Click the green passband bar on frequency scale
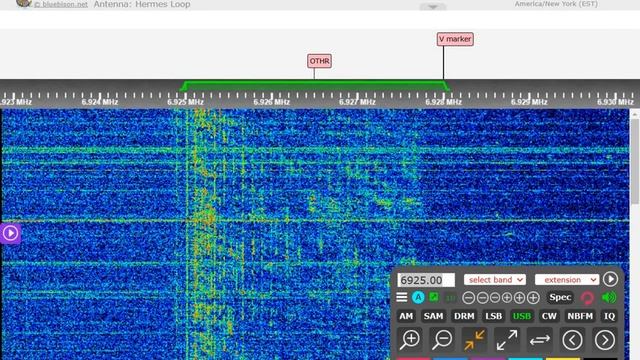This screenshot has height=360, width=640. pos(315,86)
